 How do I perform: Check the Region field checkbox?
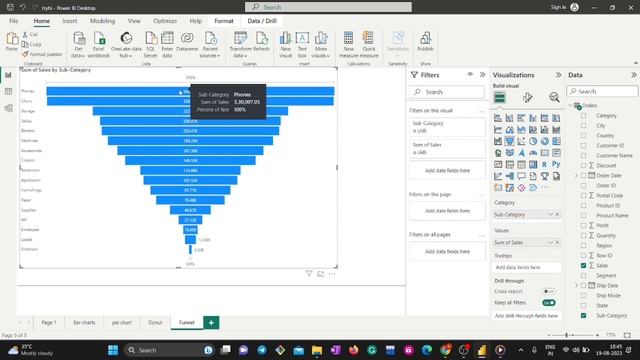point(584,245)
